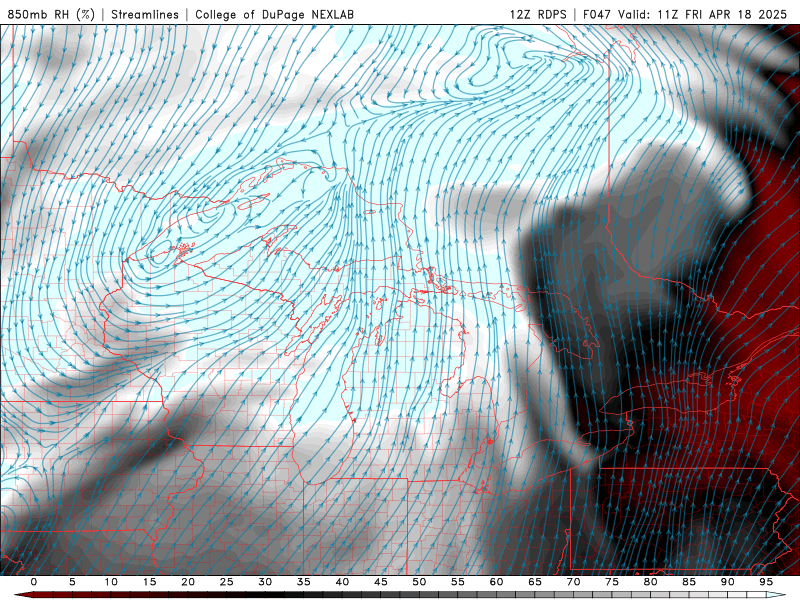
Task: Click the 40 label on the color scale
Action: [342, 582]
